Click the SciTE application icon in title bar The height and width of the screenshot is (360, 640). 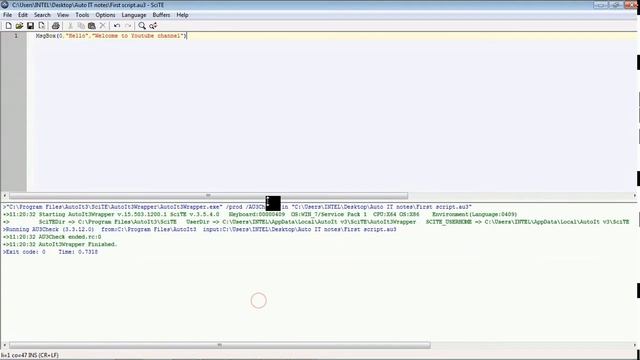point(5,5)
